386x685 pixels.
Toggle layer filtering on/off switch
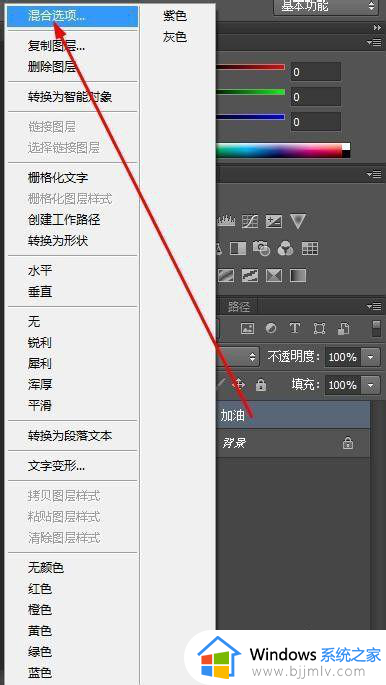coord(376,329)
